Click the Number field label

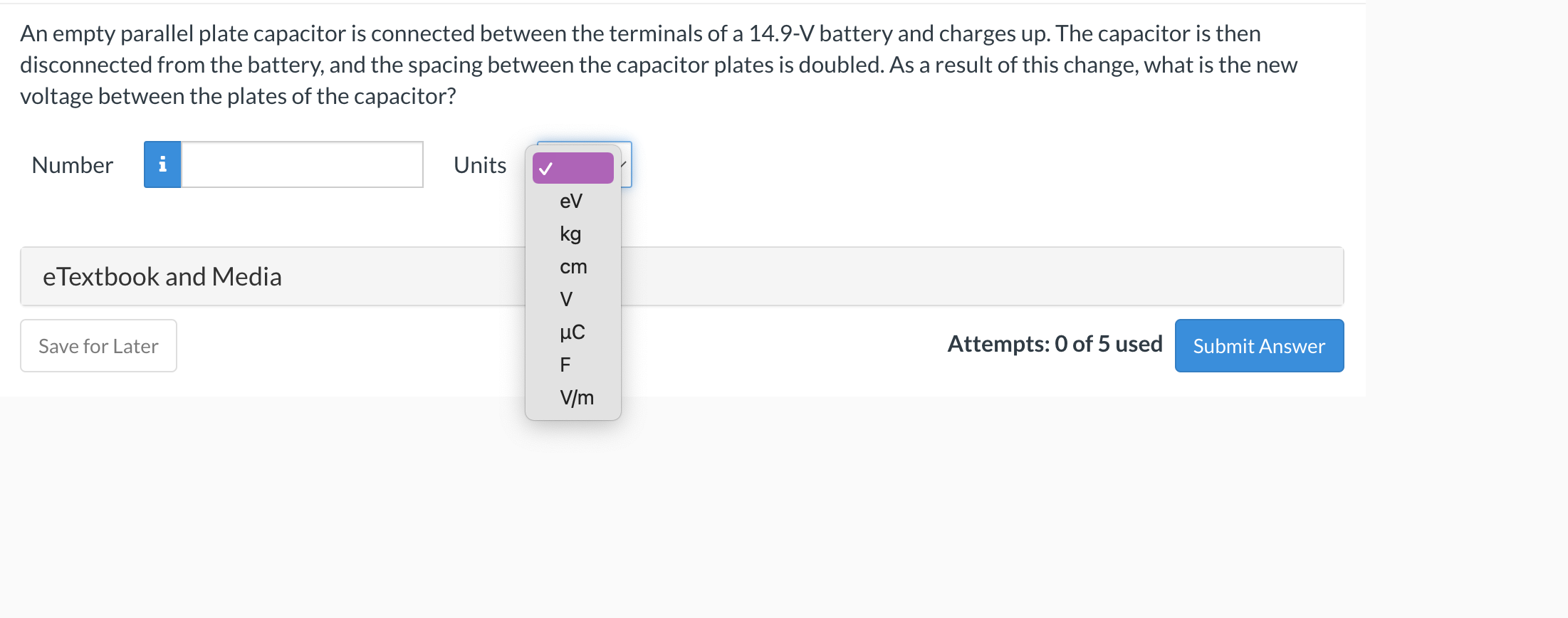point(72,164)
